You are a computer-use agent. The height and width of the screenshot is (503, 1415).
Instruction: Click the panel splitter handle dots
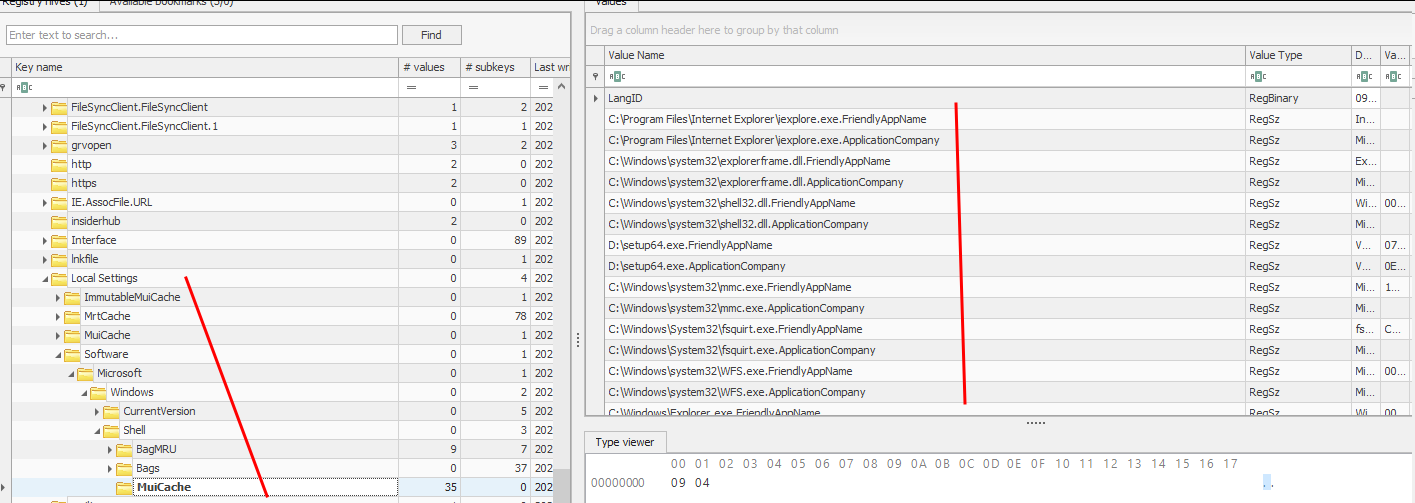[x=1036, y=423]
